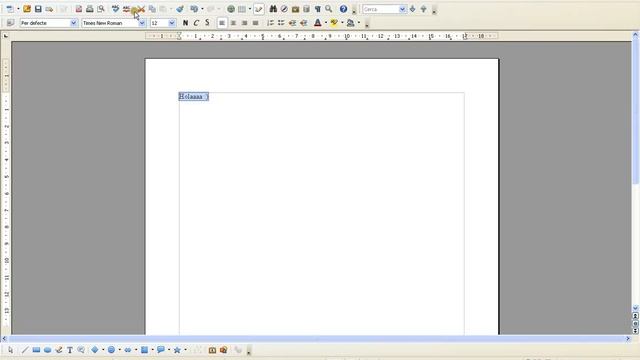Screen dimensions: 640x360
Task: Click the Increase Indent icon
Action: (303, 23)
